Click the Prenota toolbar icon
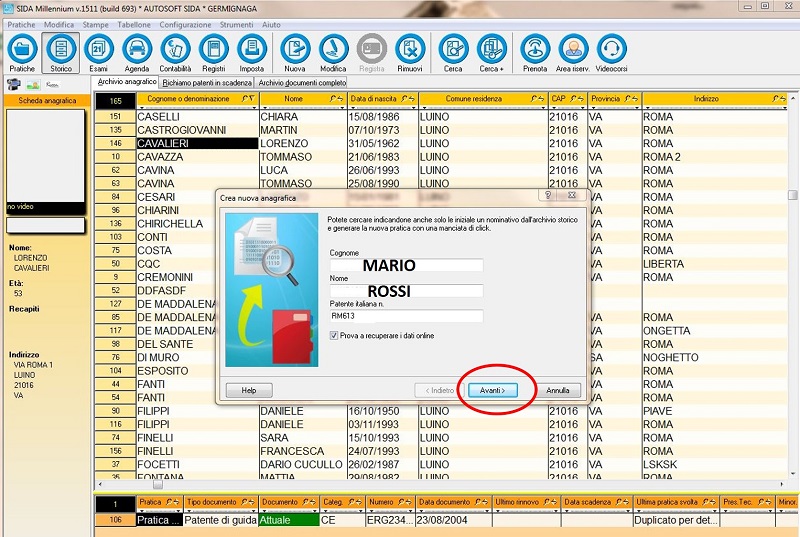 [535, 50]
